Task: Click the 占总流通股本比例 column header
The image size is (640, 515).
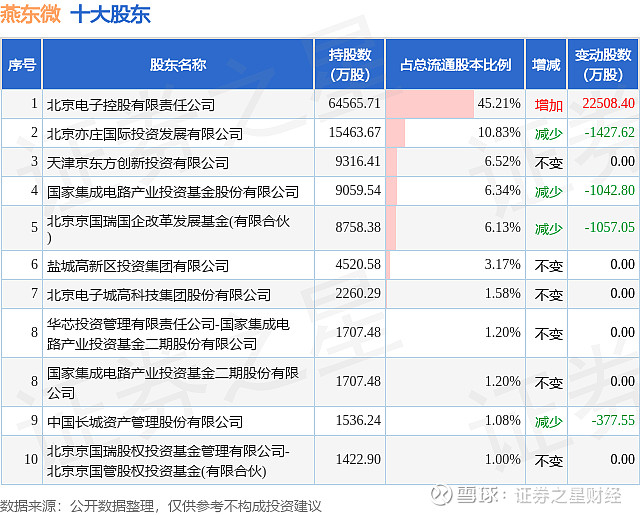Action: coord(455,64)
